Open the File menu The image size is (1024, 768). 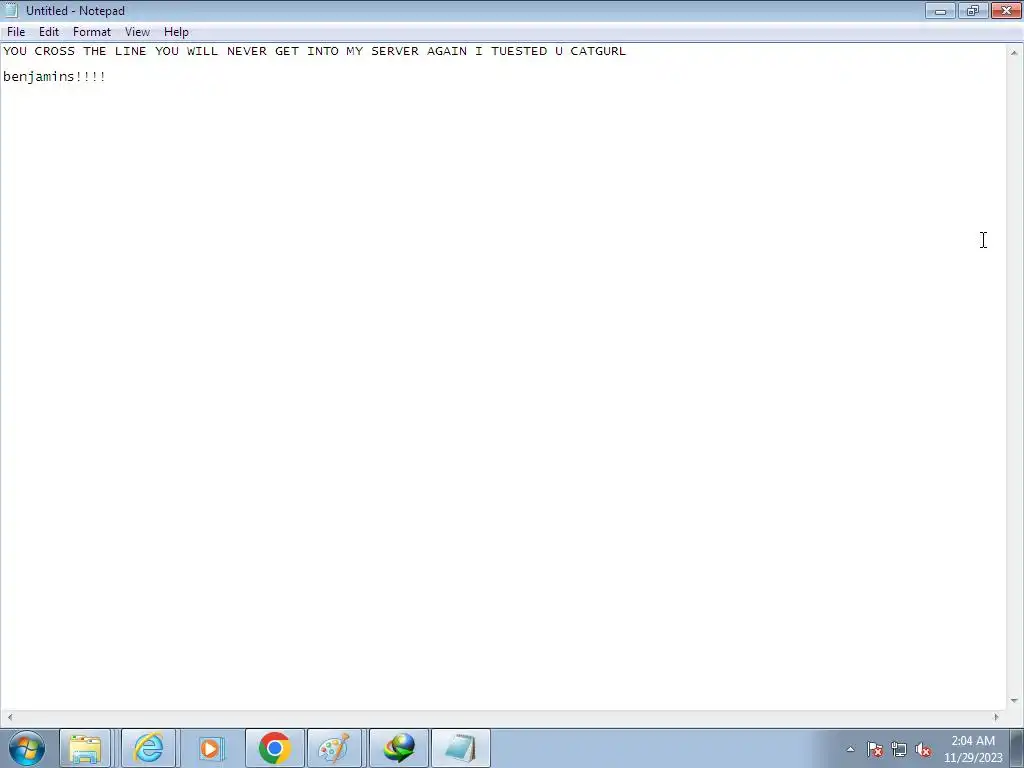pos(16,32)
